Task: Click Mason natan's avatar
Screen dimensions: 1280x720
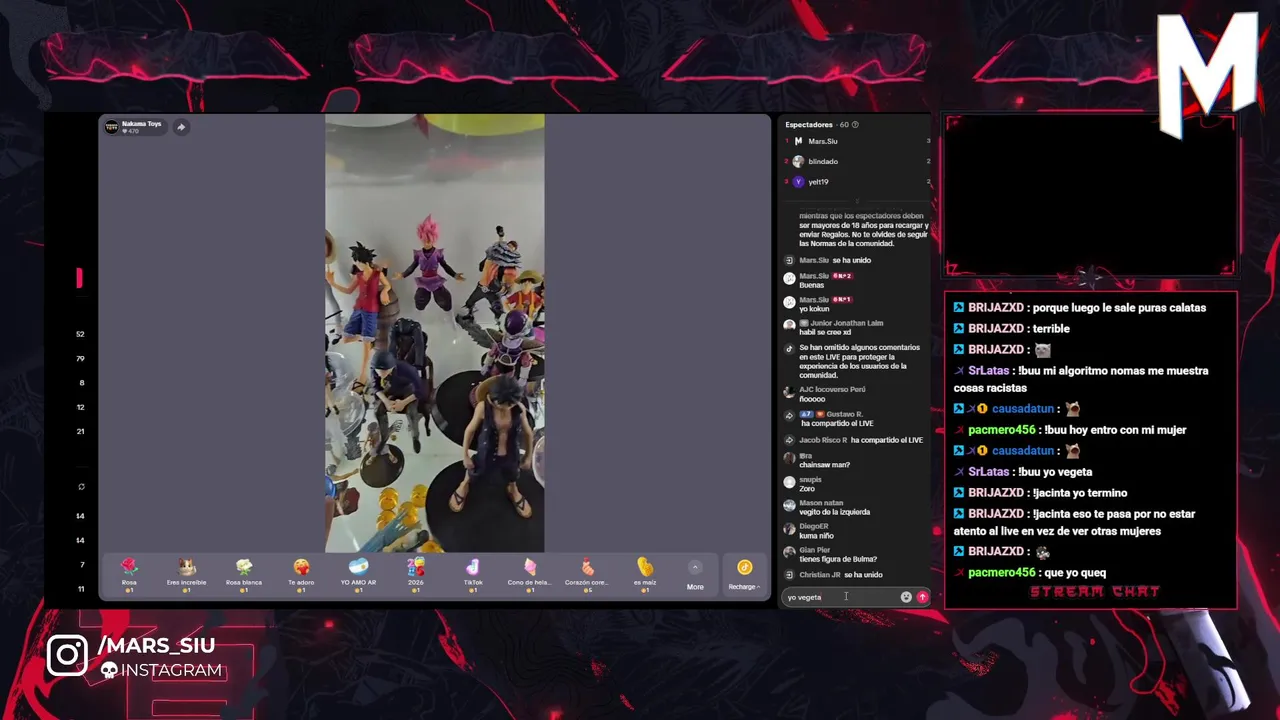Action: click(789, 506)
